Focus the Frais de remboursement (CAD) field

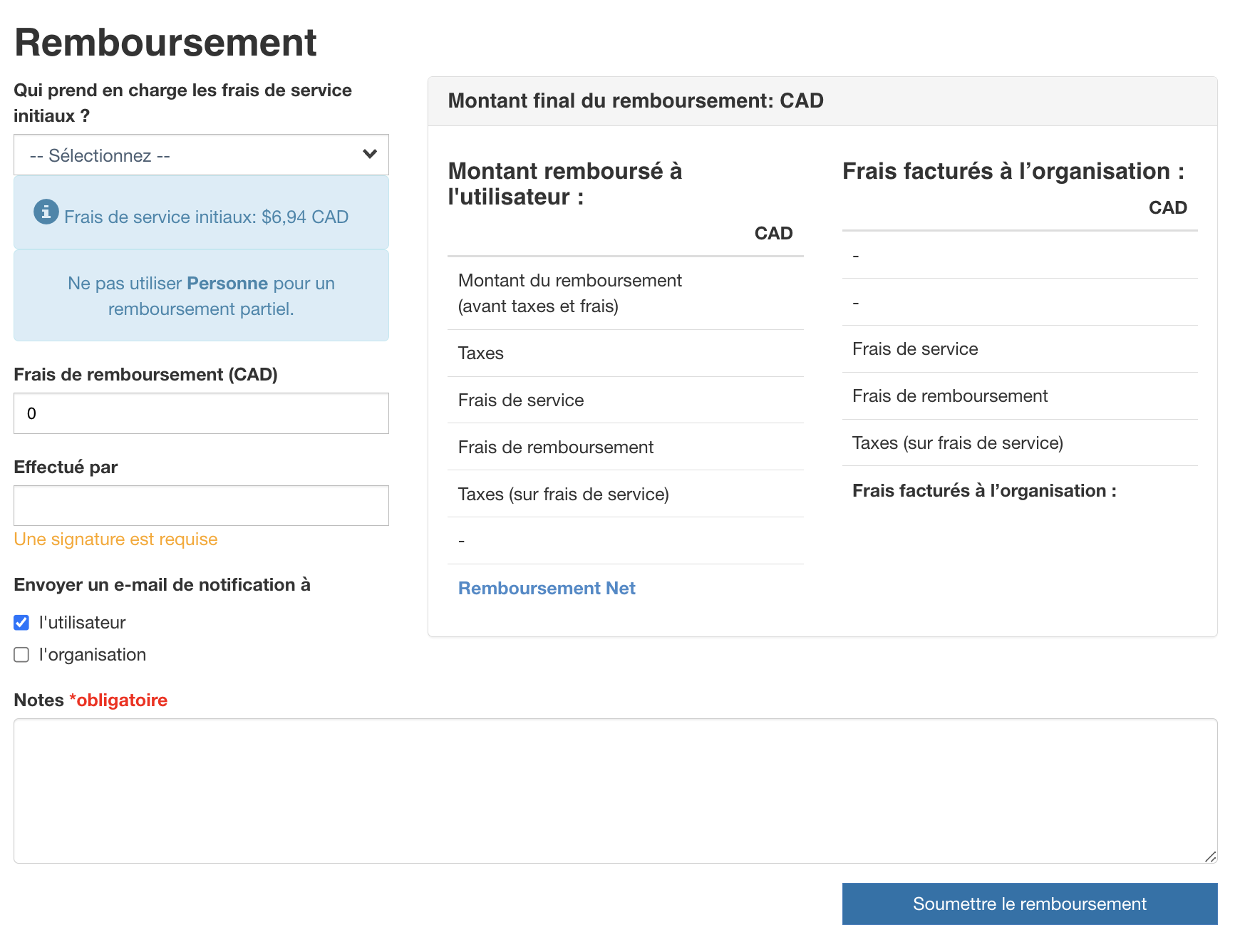click(201, 413)
